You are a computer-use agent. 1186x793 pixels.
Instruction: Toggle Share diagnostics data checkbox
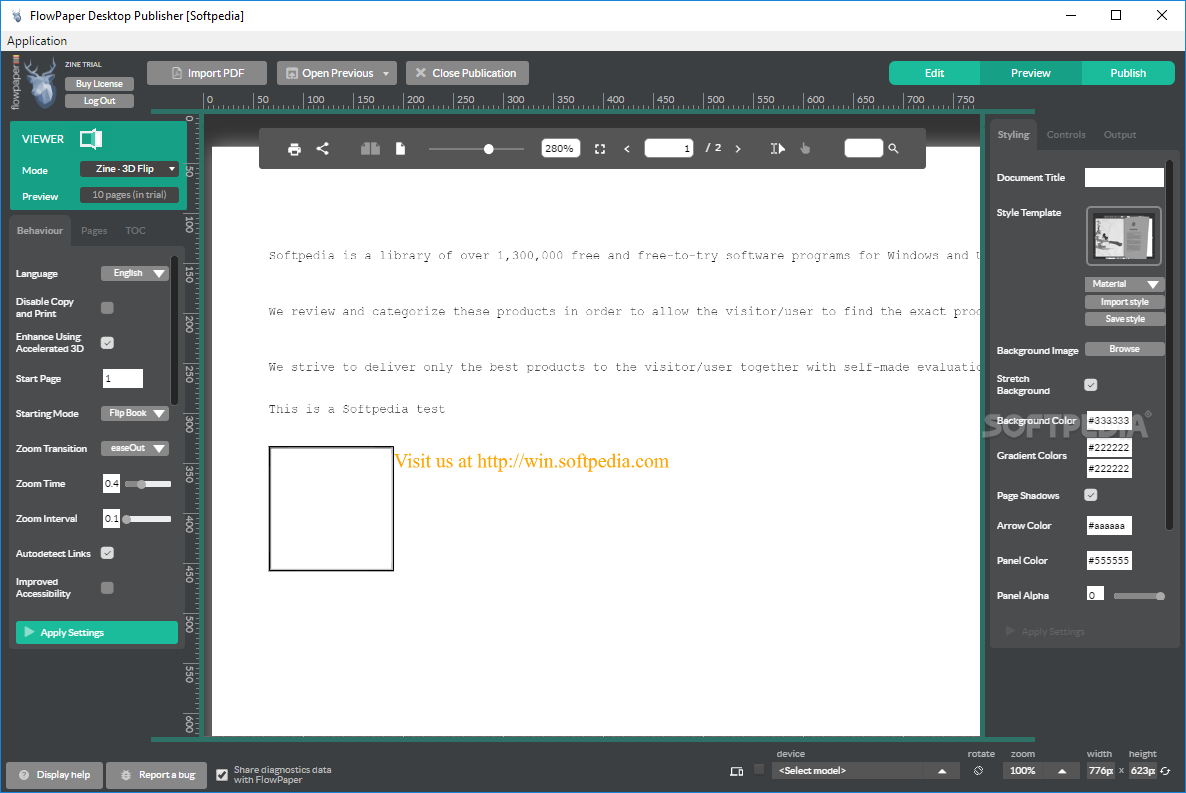[222, 775]
